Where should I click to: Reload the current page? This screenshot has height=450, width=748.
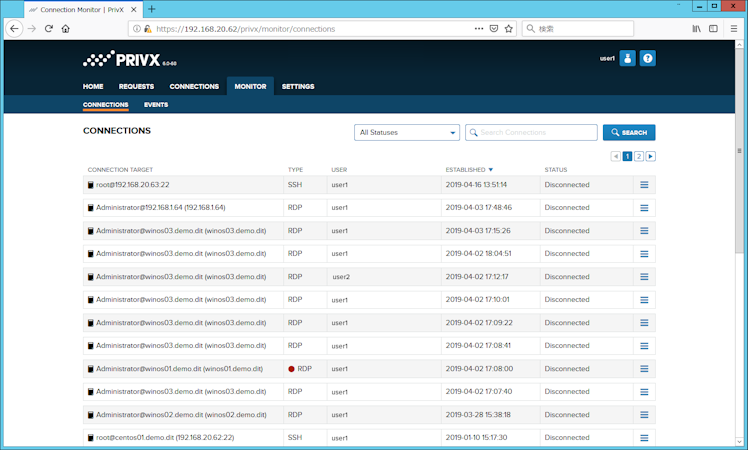click(x=49, y=29)
